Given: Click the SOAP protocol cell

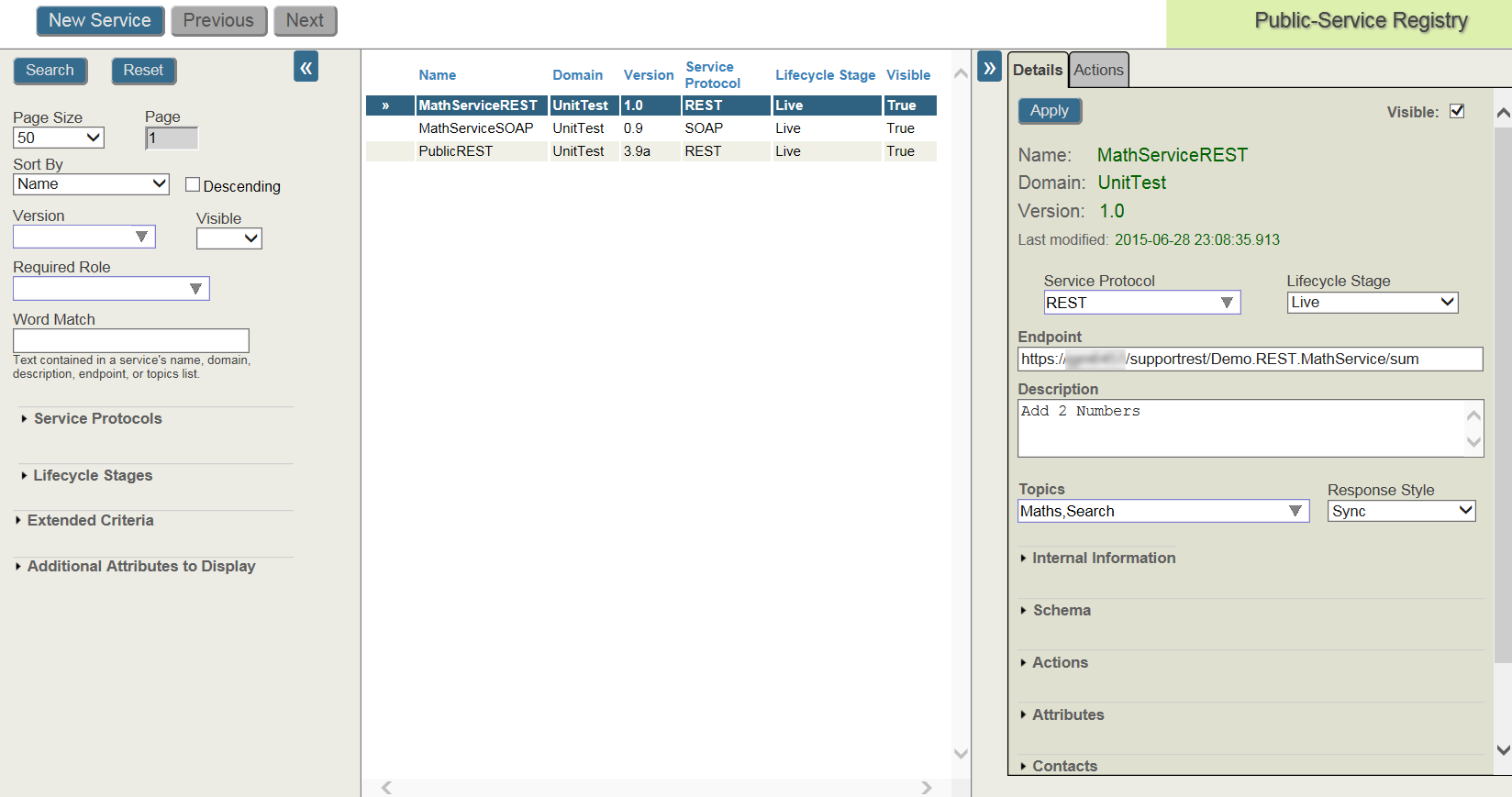Looking at the screenshot, I should (x=726, y=128).
